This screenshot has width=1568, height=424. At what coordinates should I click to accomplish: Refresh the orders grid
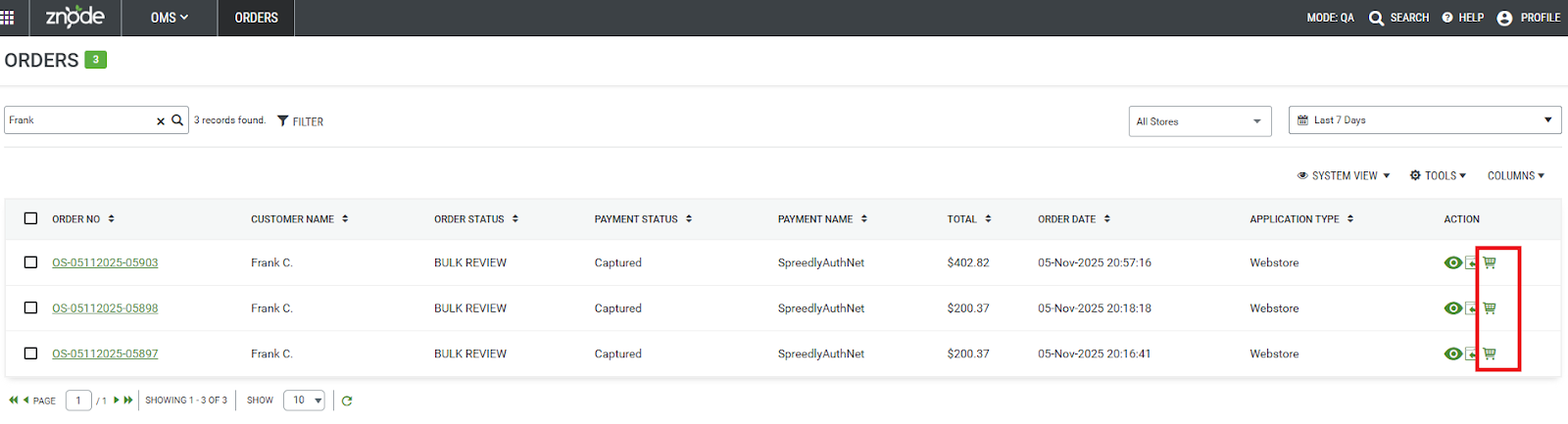click(x=347, y=400)
